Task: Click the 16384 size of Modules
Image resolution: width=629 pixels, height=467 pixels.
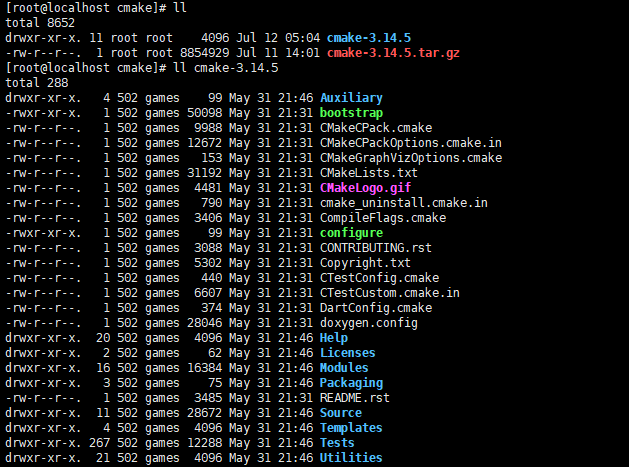Action: tap(204, 368)
